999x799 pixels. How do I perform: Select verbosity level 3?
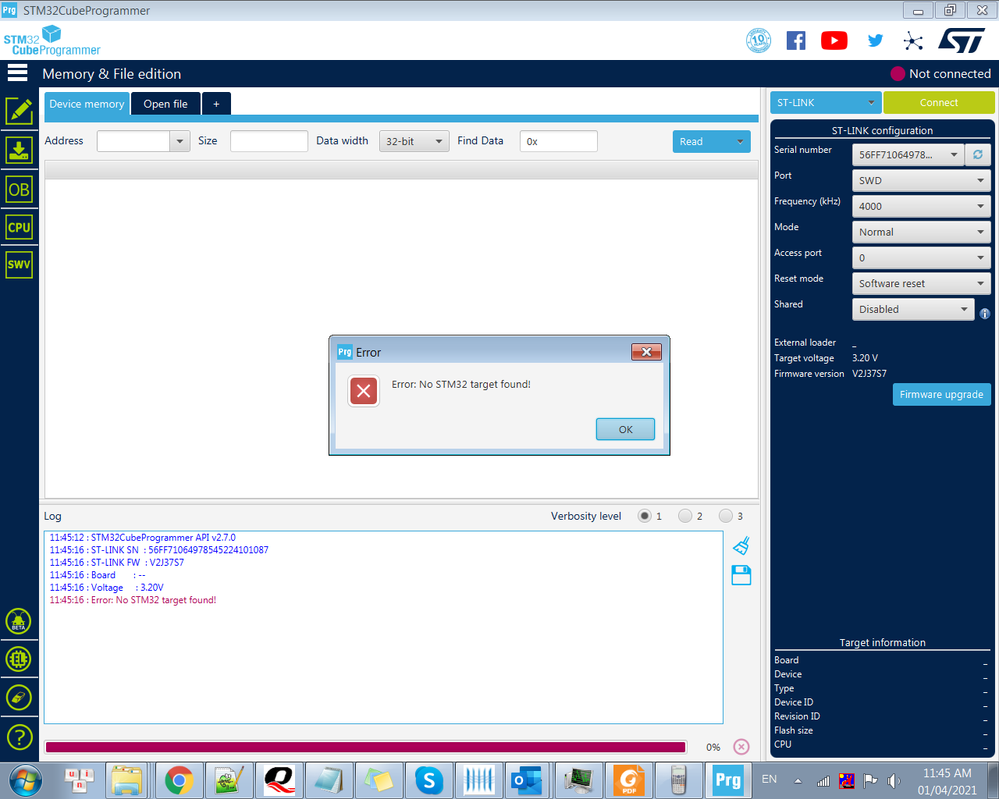click(x=726, y=516)
